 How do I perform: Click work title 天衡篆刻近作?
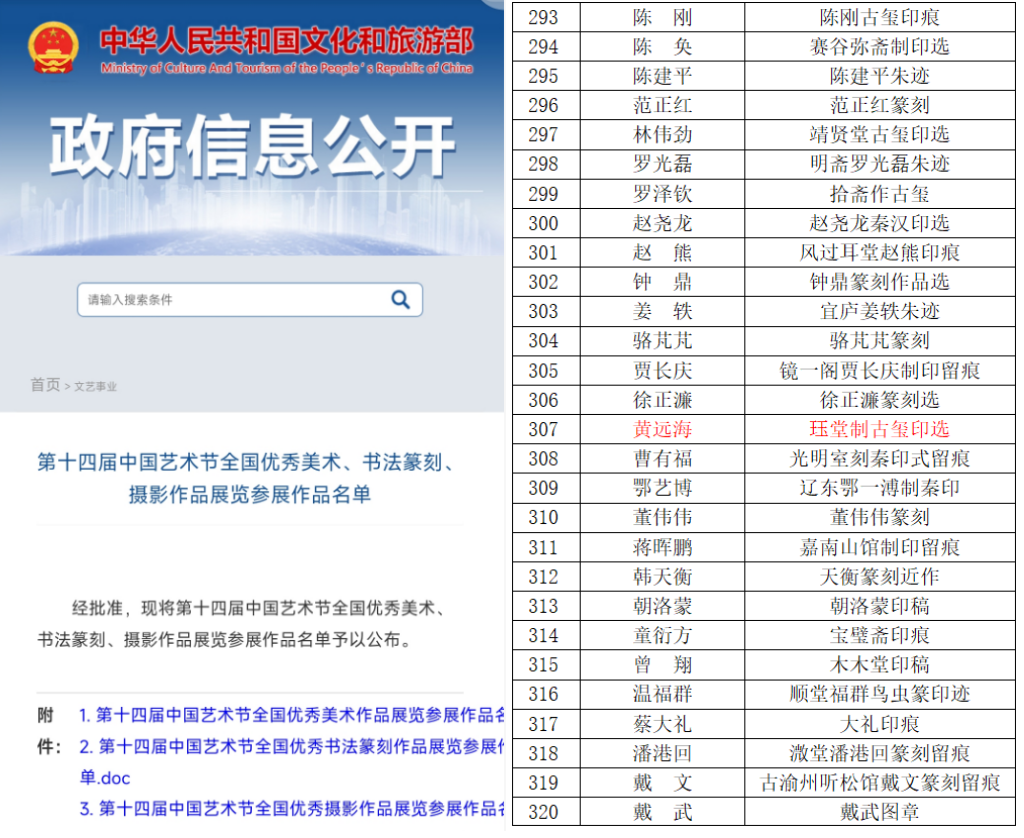click(879, 577)
